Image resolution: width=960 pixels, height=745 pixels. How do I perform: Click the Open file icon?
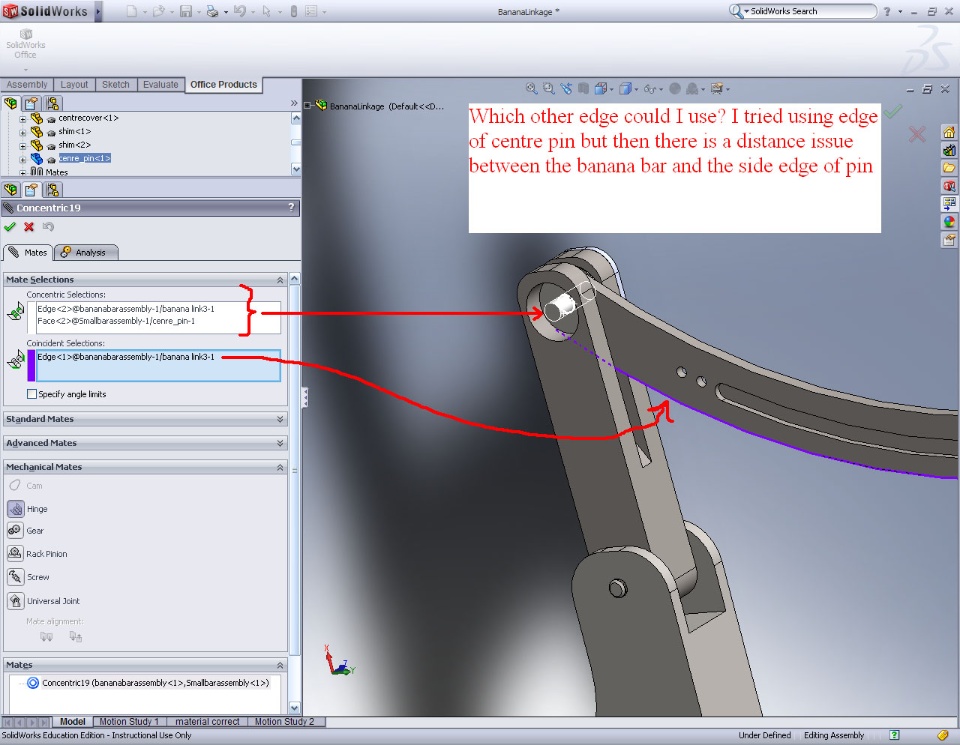(159, 11)
